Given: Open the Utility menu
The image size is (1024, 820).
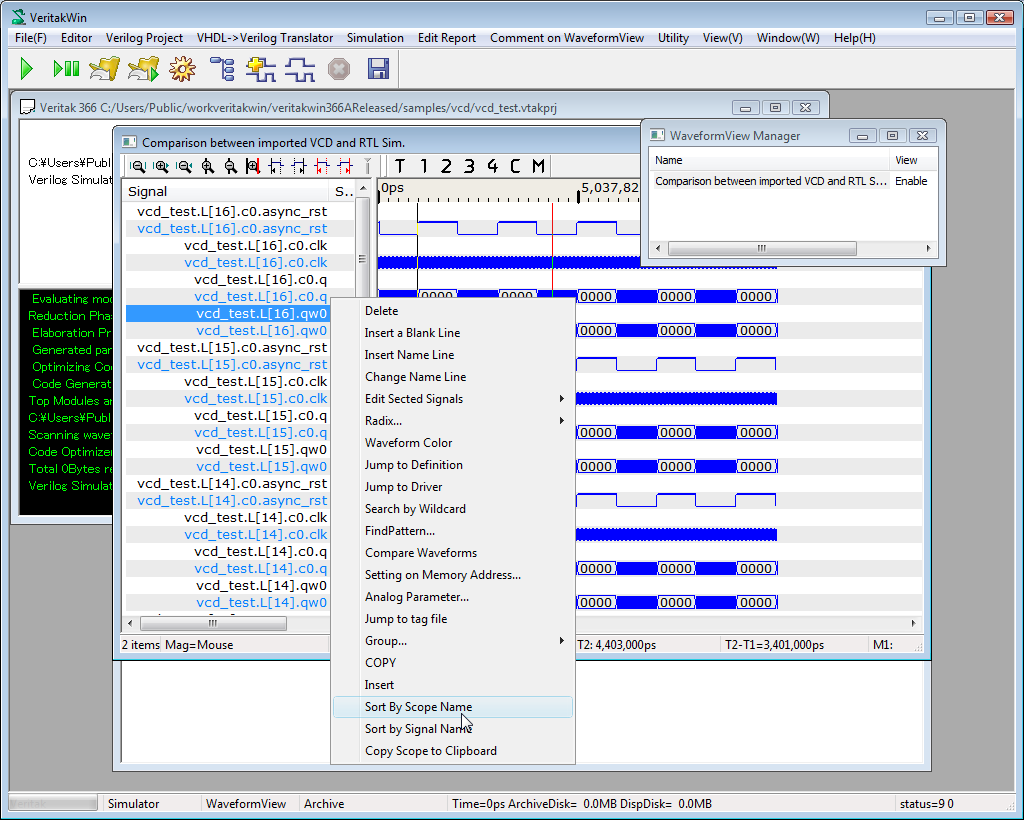Looking at the screenshot, I should point(673,38).
